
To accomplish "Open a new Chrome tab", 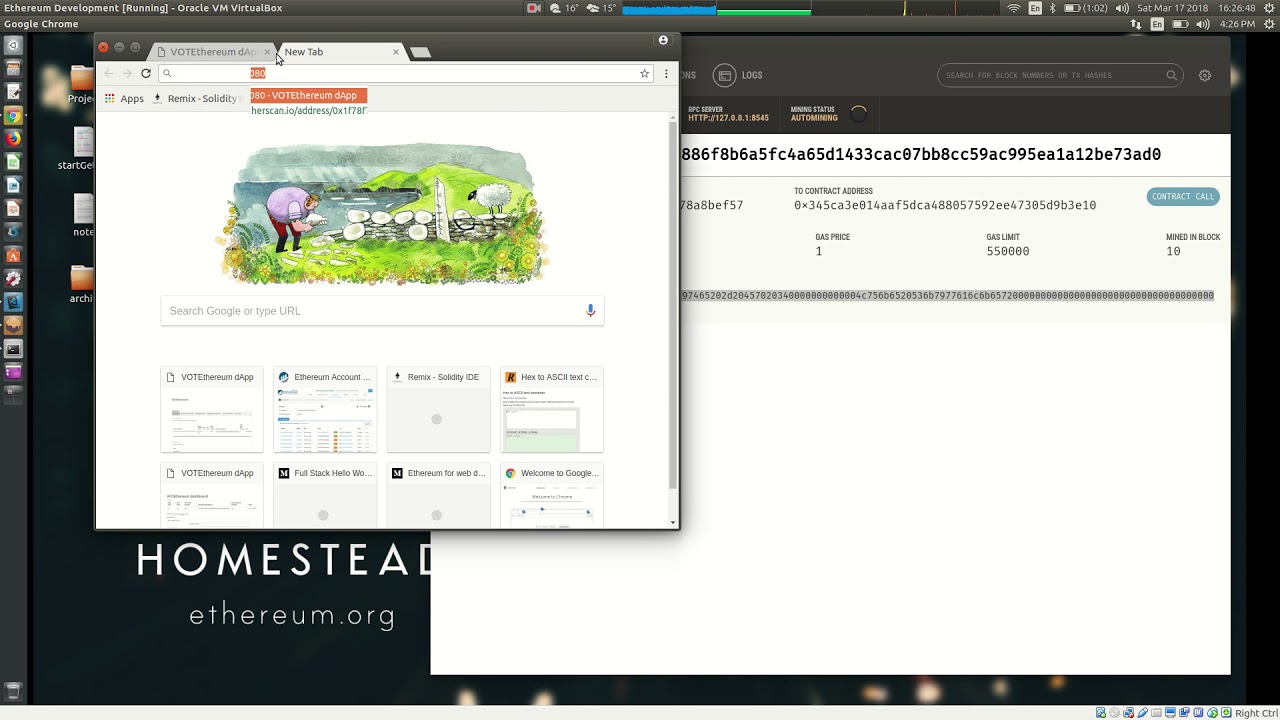I will [421, 52].
